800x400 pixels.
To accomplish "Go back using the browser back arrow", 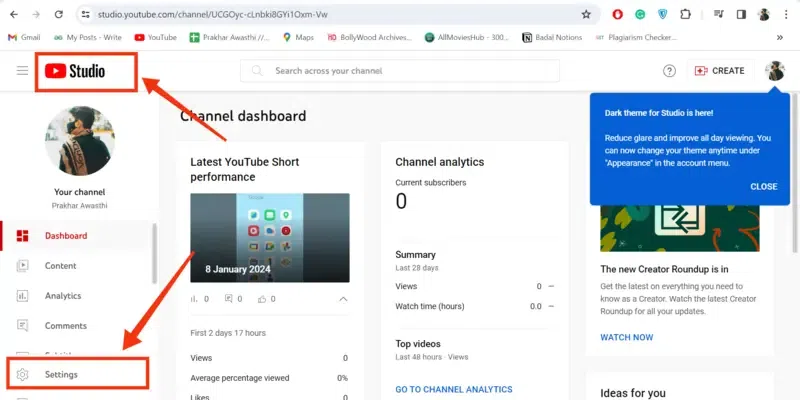I will pyautogui.click(x=14, y=15).
